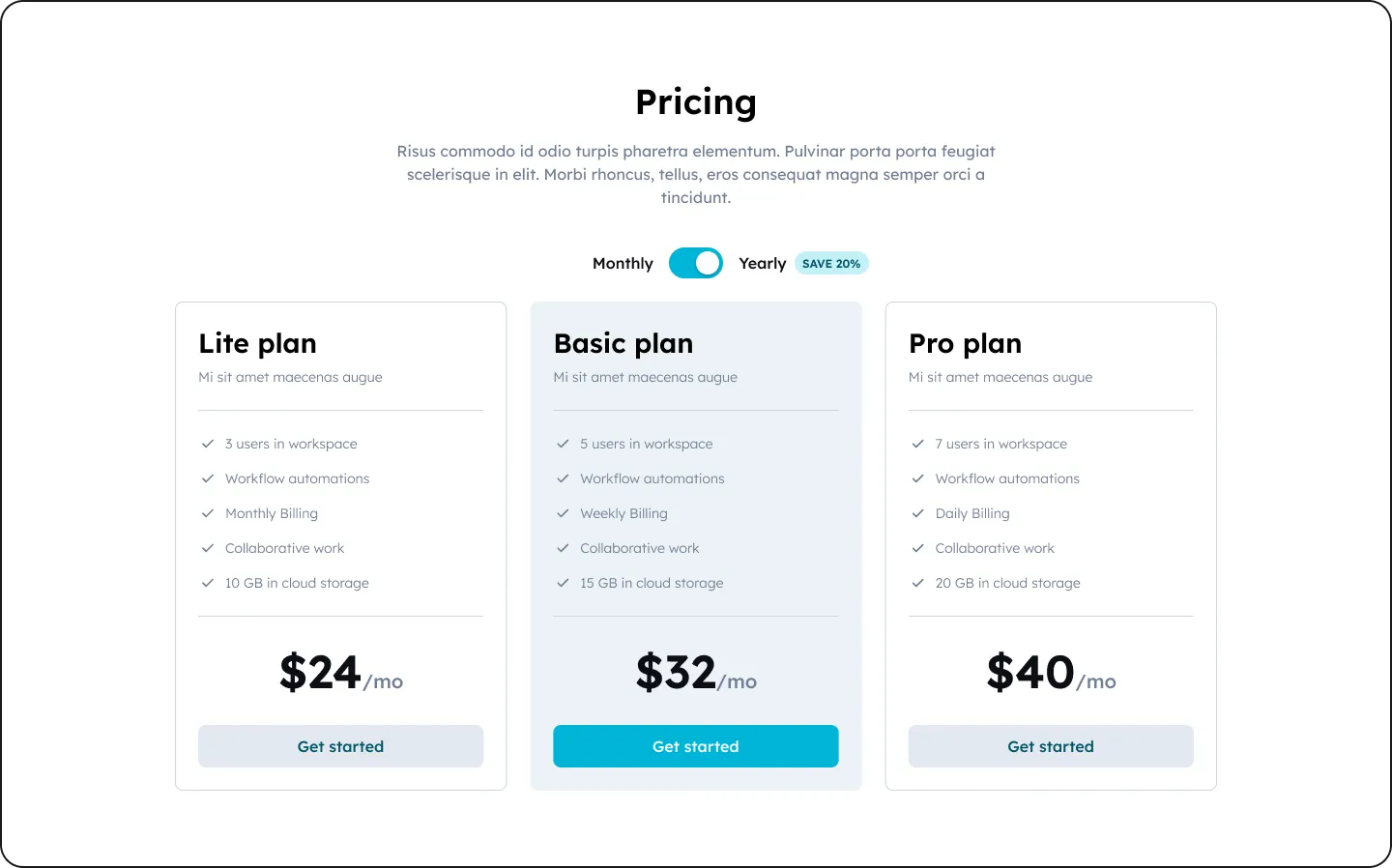1392x868 pixels.
Task: Click checkmark next to 5 users in workspace
Action: coord(563,444)
